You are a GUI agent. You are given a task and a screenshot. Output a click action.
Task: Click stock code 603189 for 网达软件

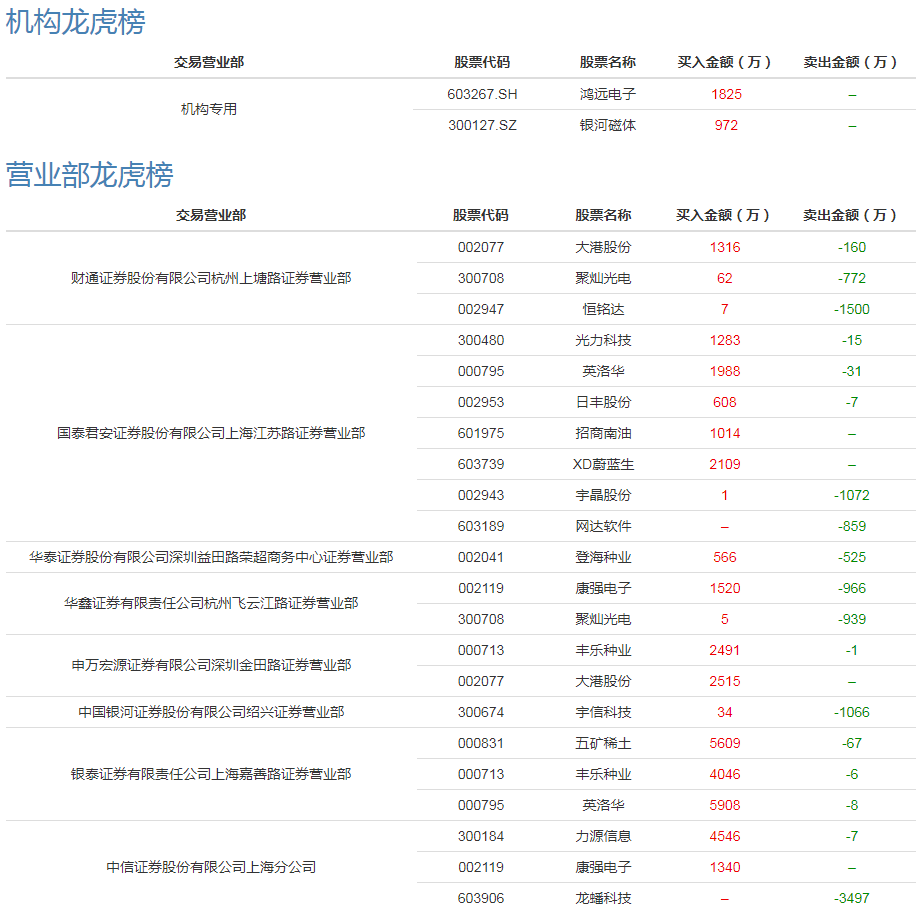point(481,526)
